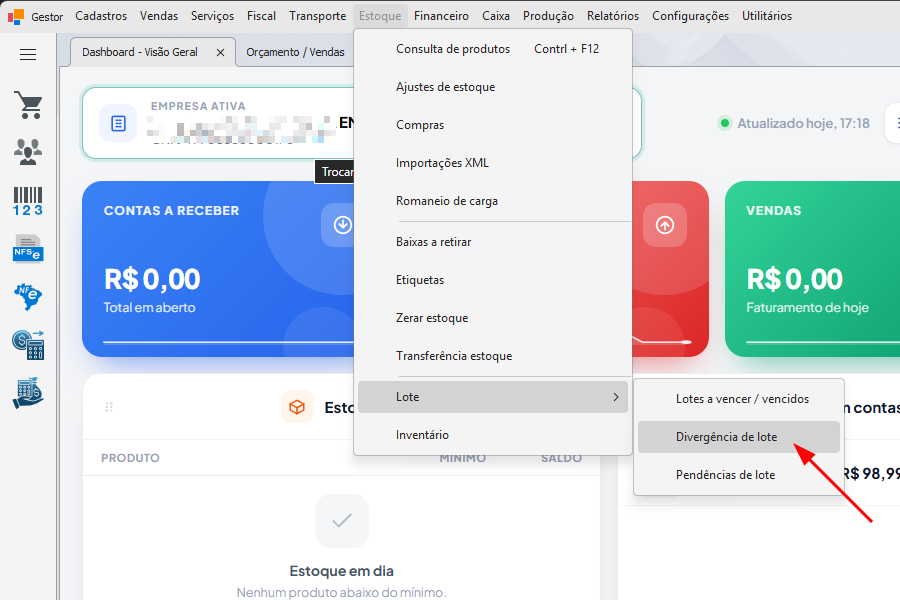Open the Fiscal menu

click(x=261, y=16)
